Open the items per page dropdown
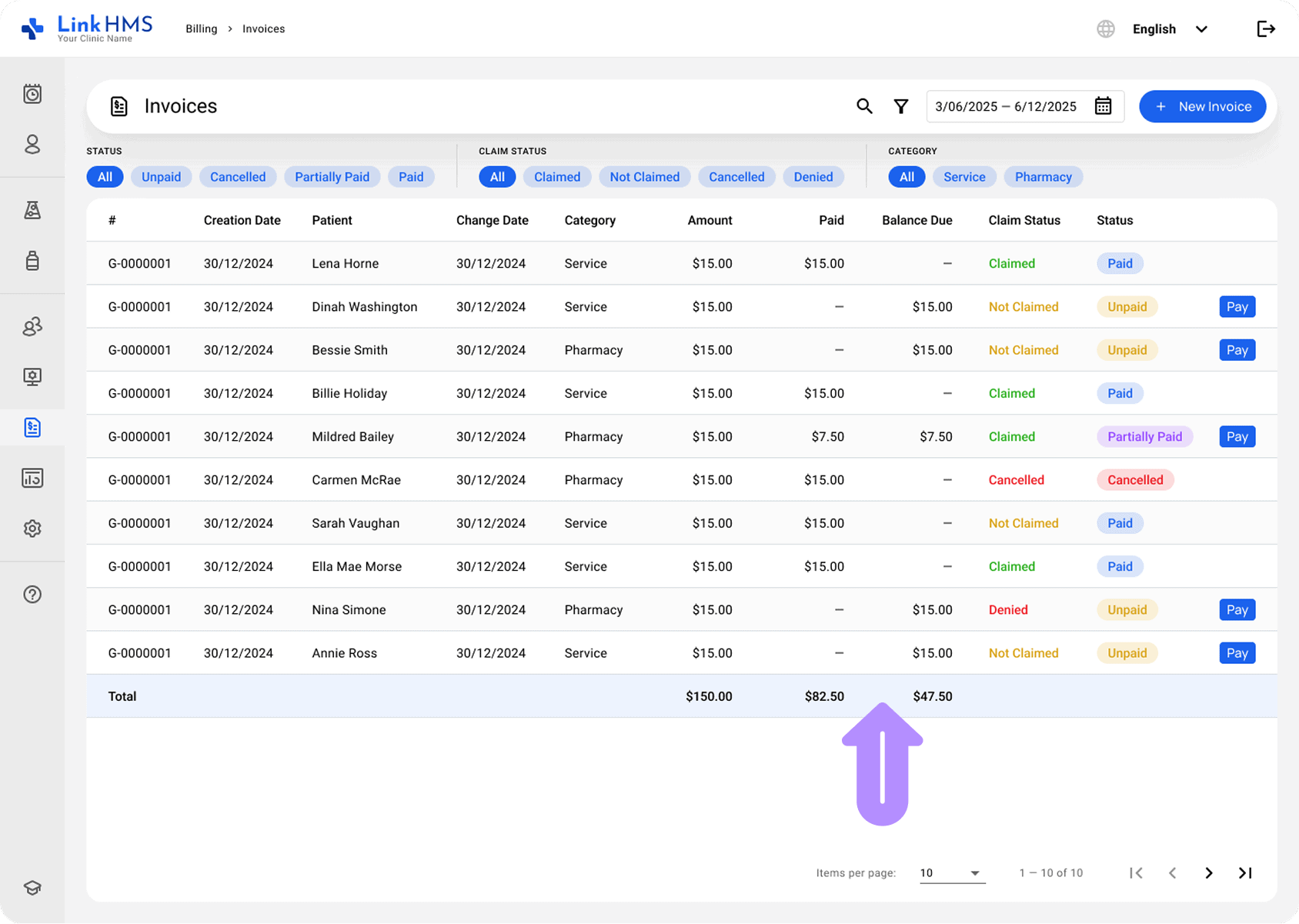Screen dimensions: 1299x924 tap(951, 873)
